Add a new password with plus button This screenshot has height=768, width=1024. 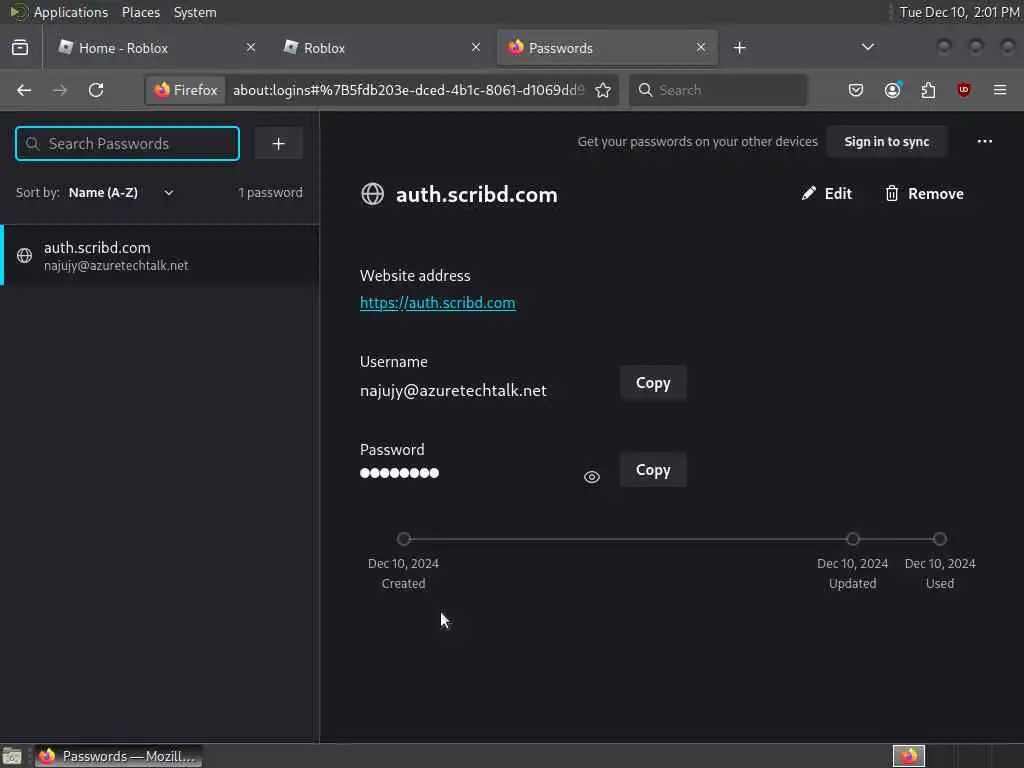[278, 143]
